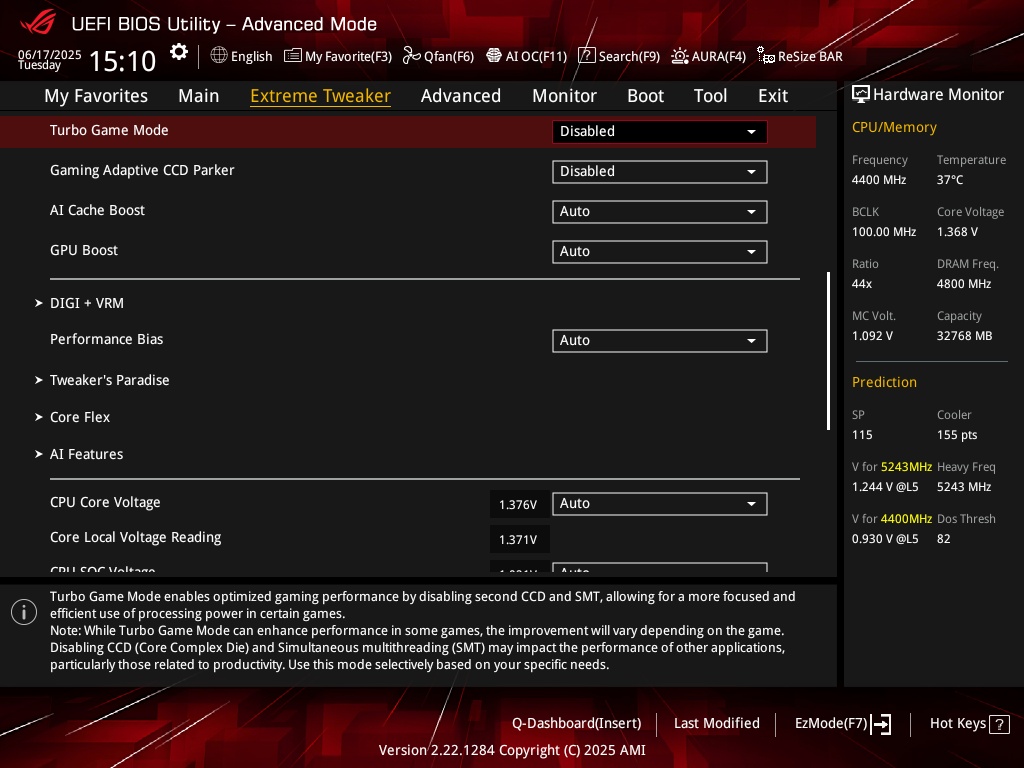
Task: Go to the Exit tab
Action: click(773, 96)
